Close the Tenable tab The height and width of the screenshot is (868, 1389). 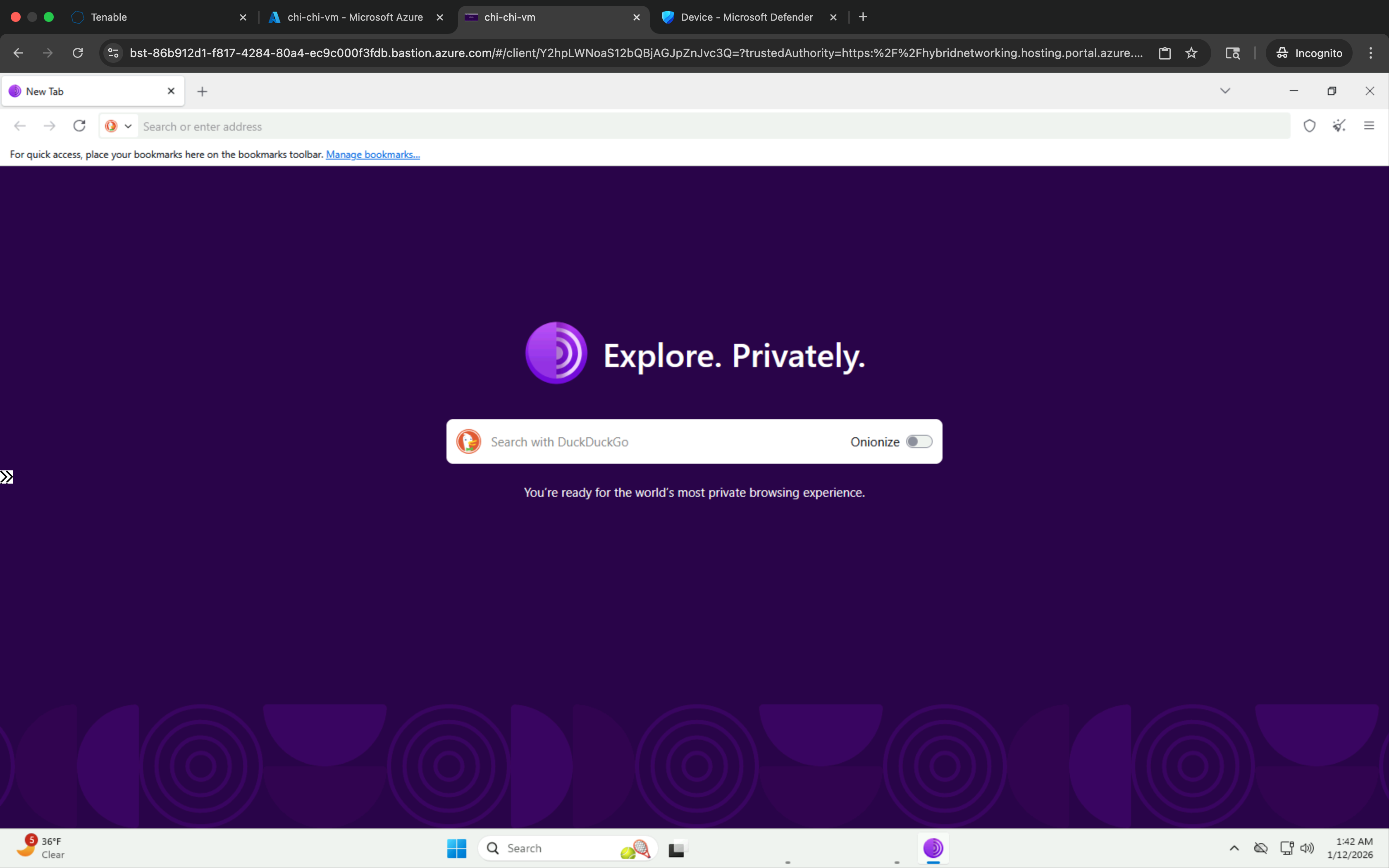[x=243, y=17]
